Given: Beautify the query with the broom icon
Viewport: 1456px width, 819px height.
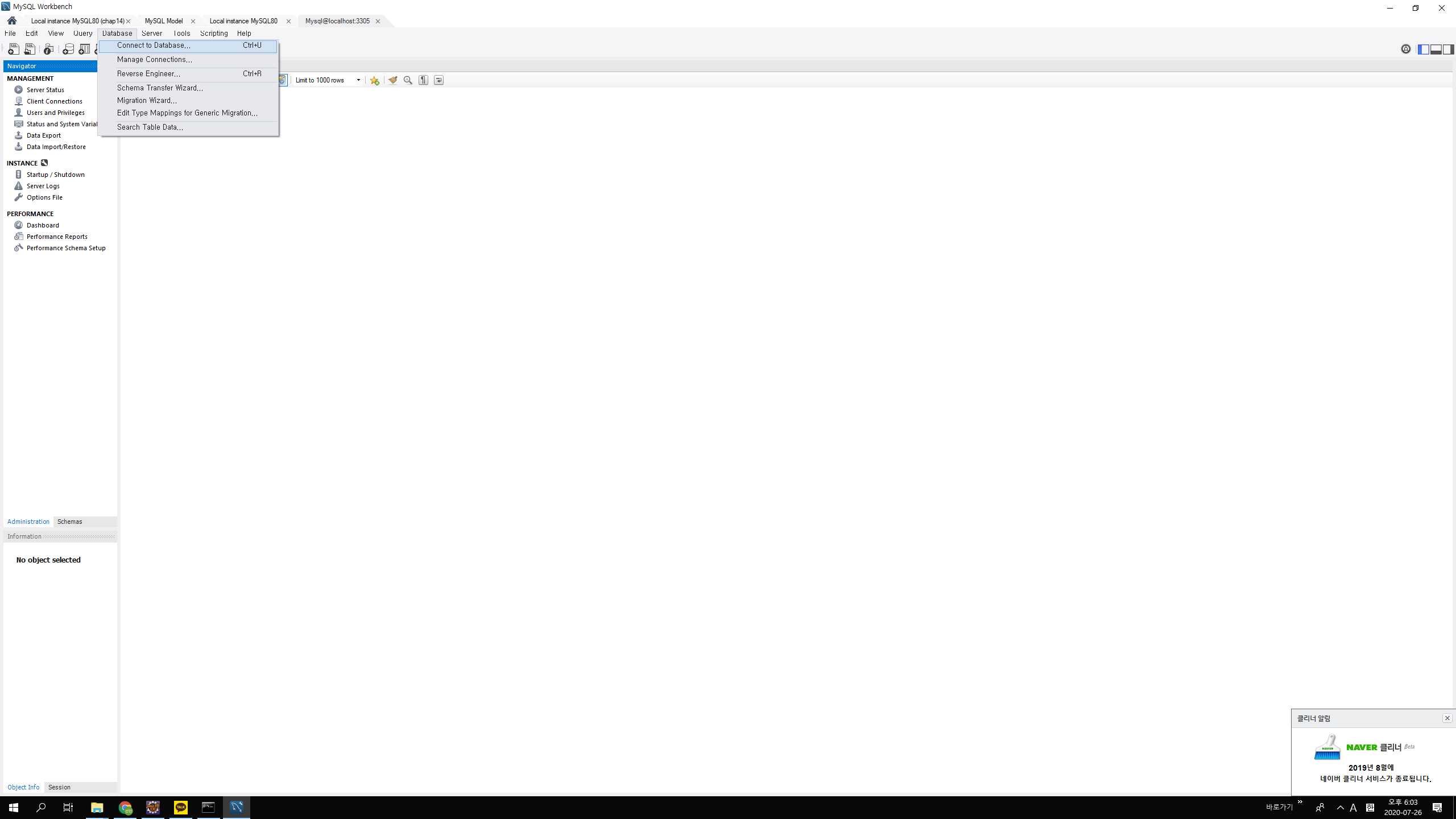Looking at the screenshot, I should tap(392, 80).
